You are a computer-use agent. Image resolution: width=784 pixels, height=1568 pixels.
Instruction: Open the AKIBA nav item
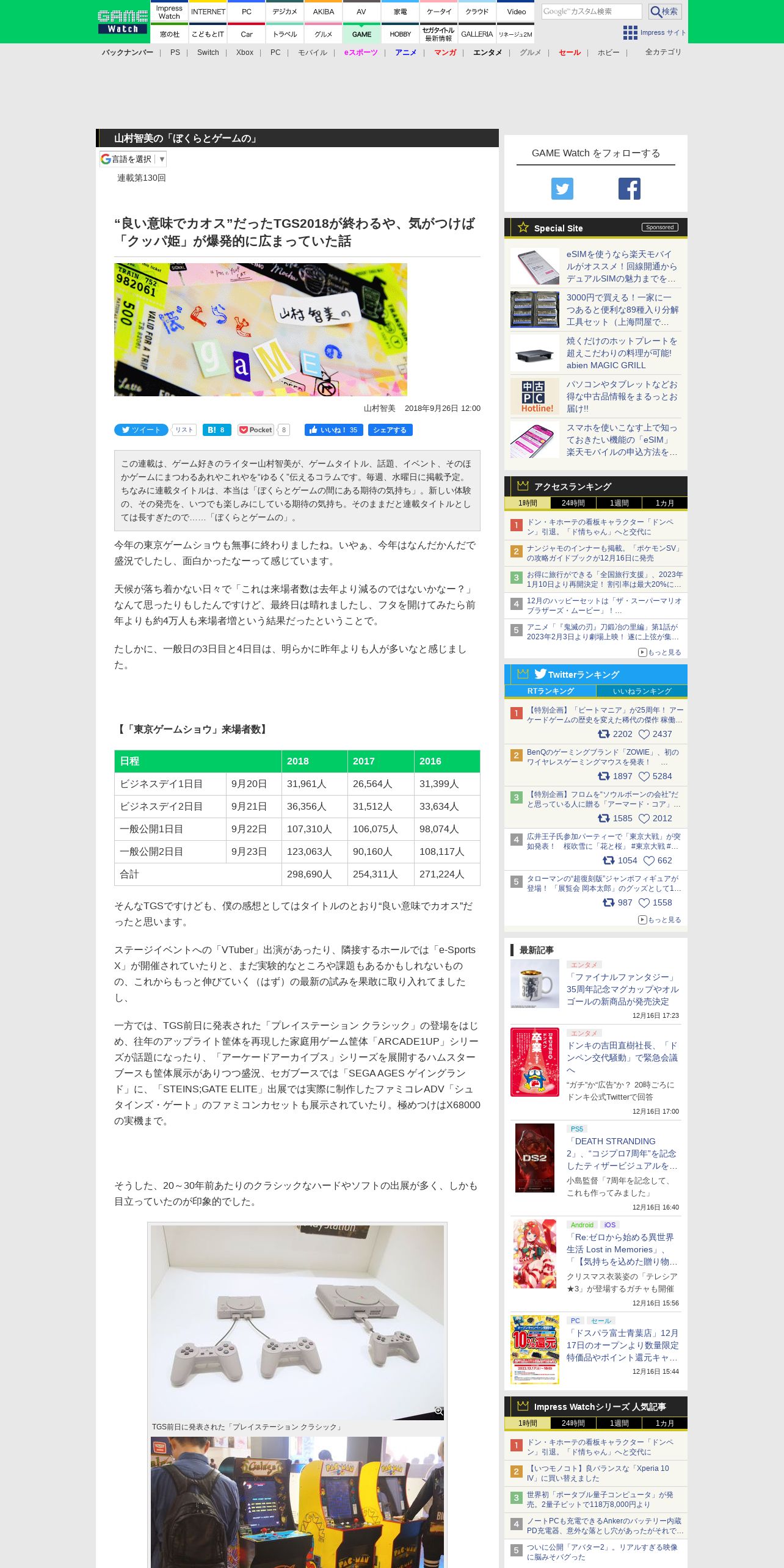click(x=324, y=12)
